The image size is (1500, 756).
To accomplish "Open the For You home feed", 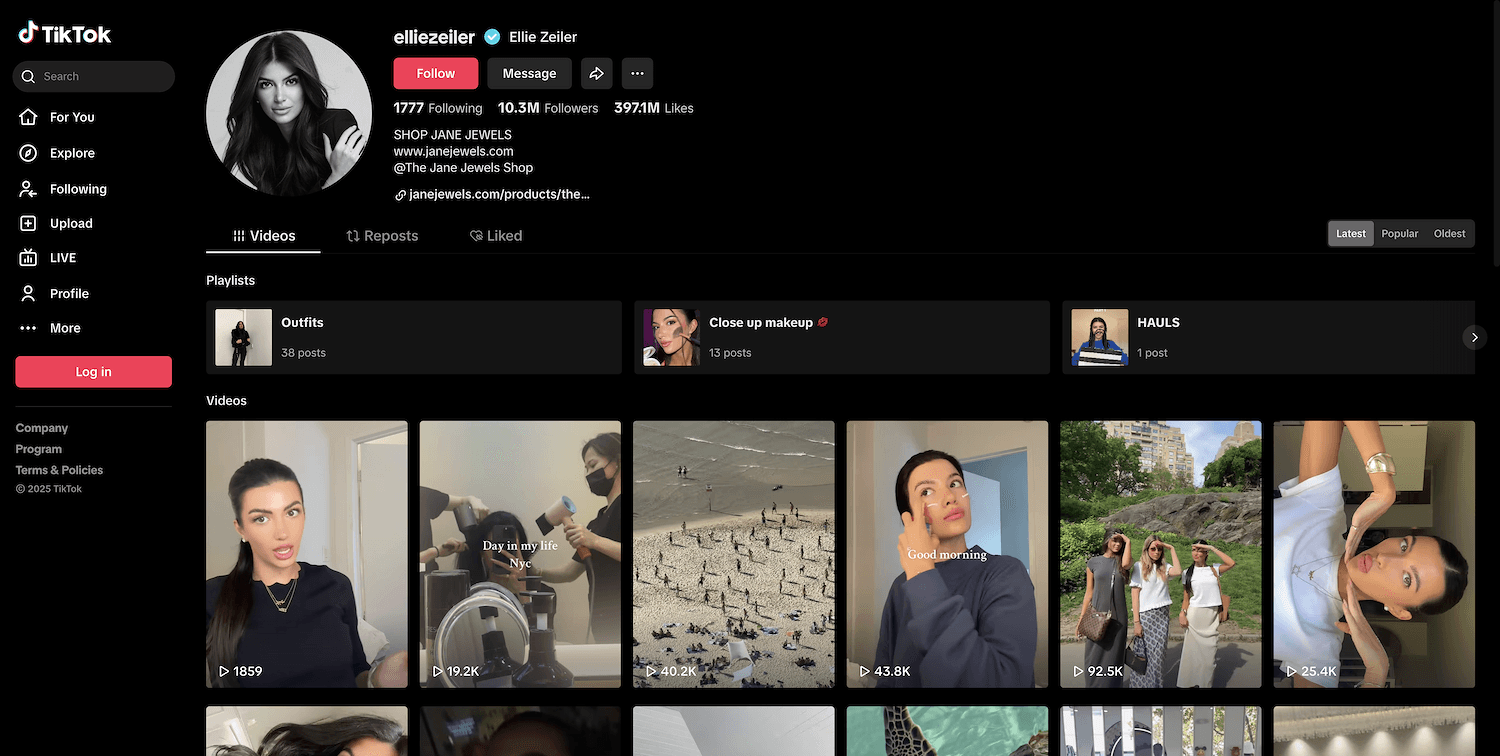I will click(x=71, y=117).
